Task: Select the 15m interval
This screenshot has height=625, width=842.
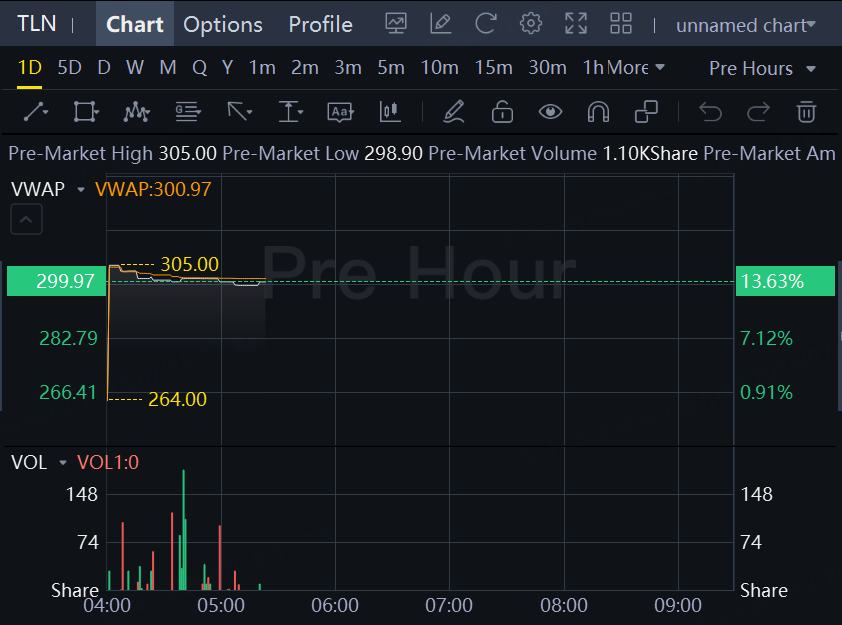Action: coord(493,68)
